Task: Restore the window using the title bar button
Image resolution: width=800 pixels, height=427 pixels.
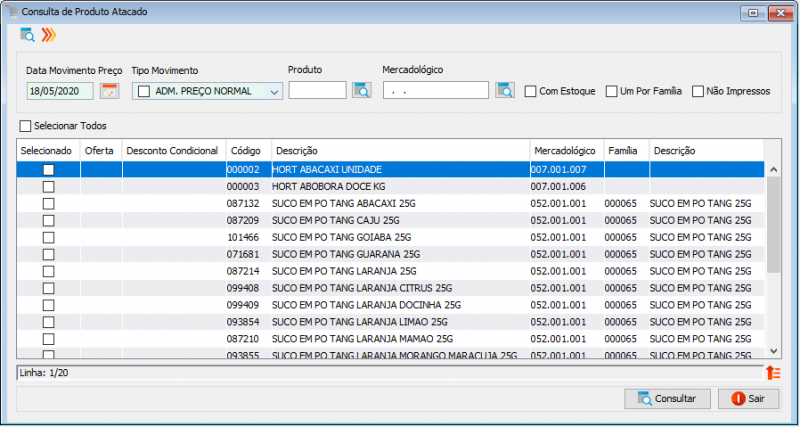Action: (753, 13)
